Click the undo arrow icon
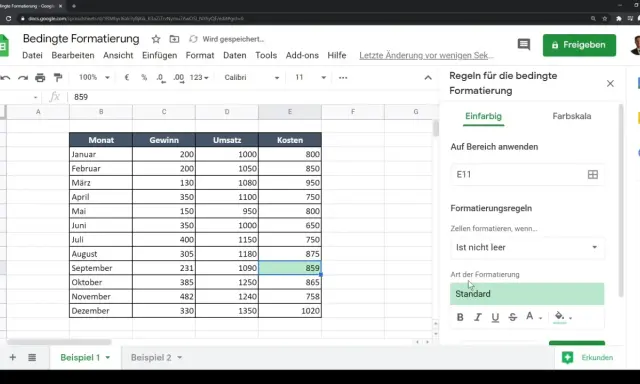 pos(5,78)
